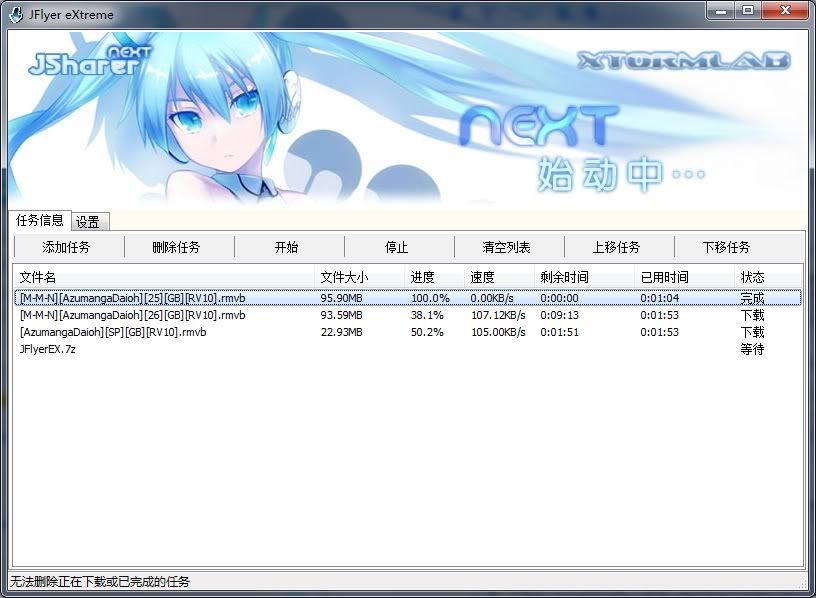The image size is (816, 598).
Task: Click the 状态 column header
Action: coord(768,277)
